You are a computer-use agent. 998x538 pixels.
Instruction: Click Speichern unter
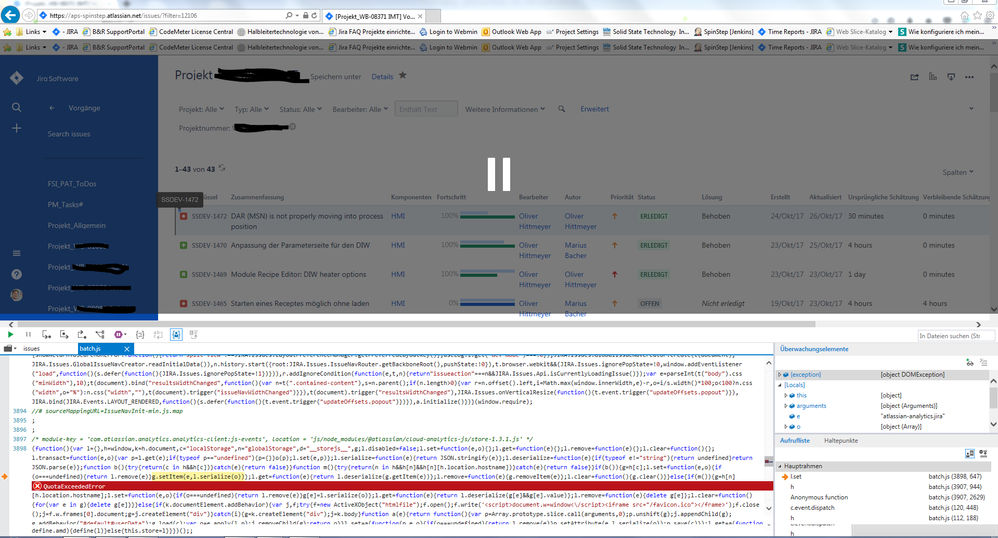335,76
